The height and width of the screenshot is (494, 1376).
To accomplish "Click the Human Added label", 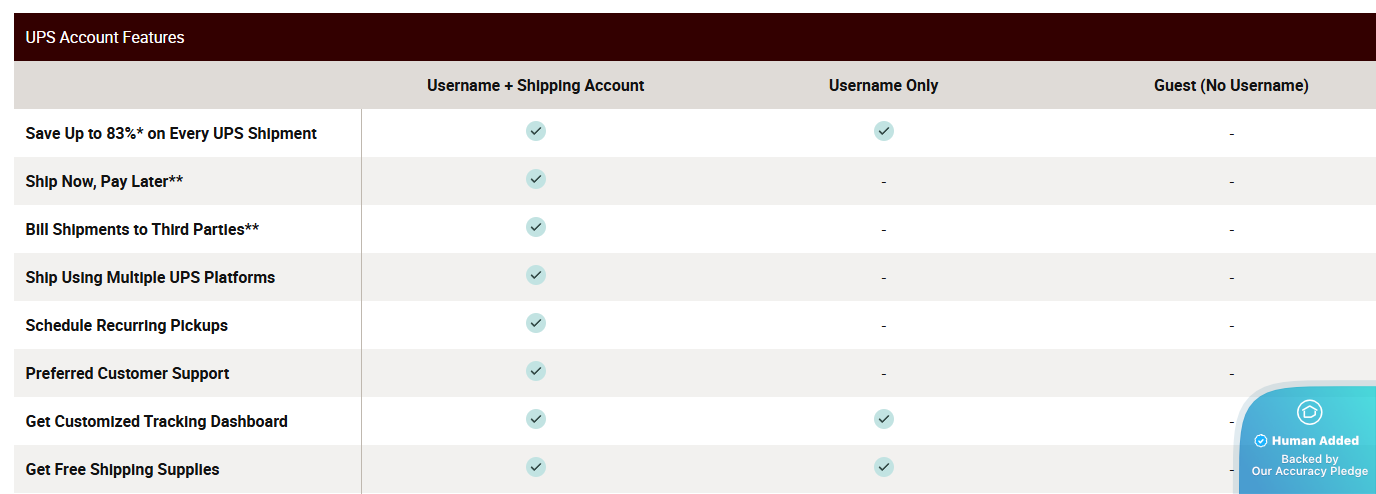I will (1314, 441).
